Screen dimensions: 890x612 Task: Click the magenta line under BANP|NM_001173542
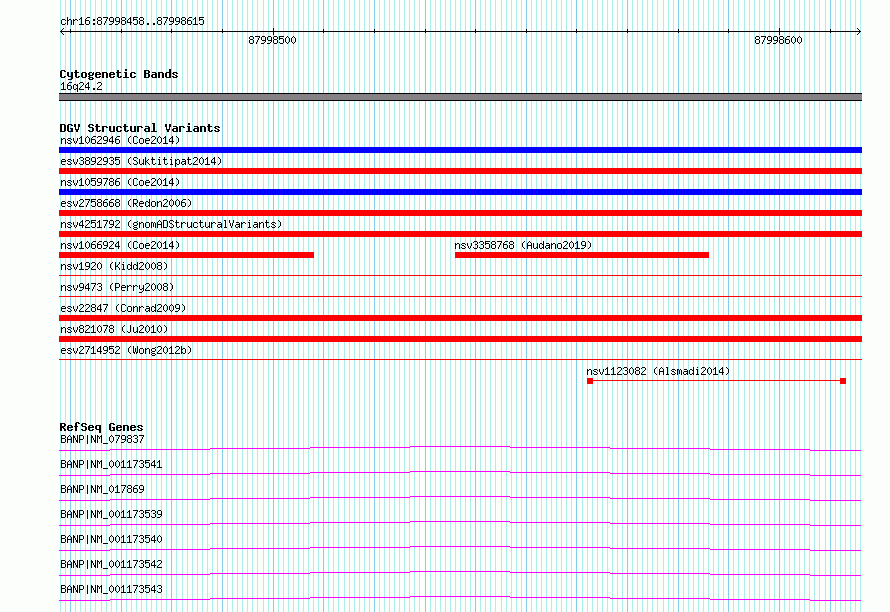pos(460,573)
